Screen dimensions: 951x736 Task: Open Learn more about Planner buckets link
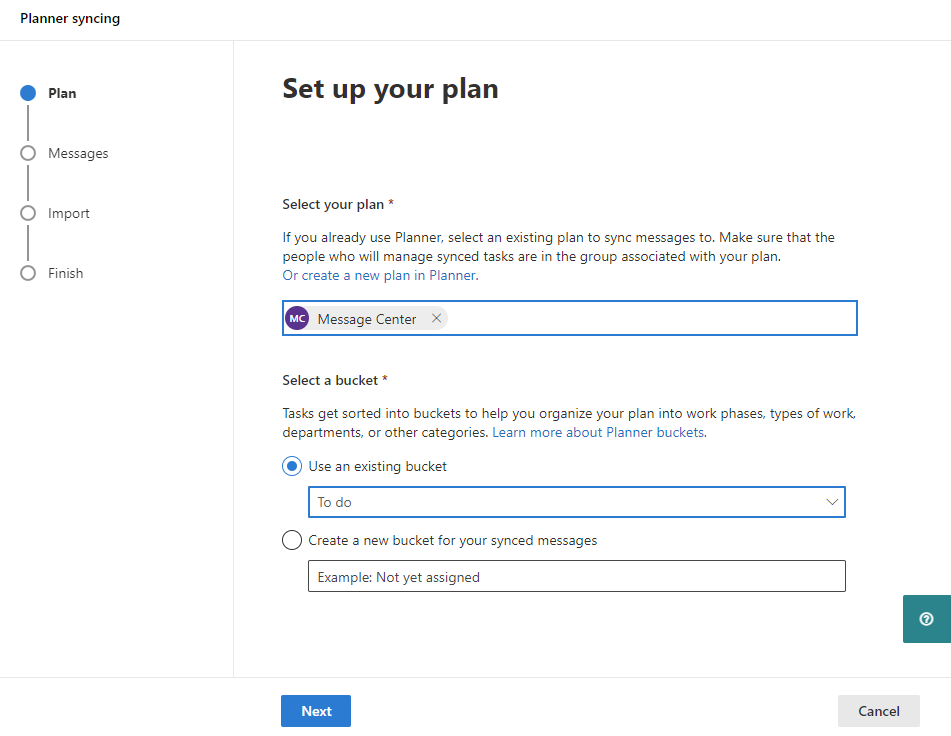point(598,433)
